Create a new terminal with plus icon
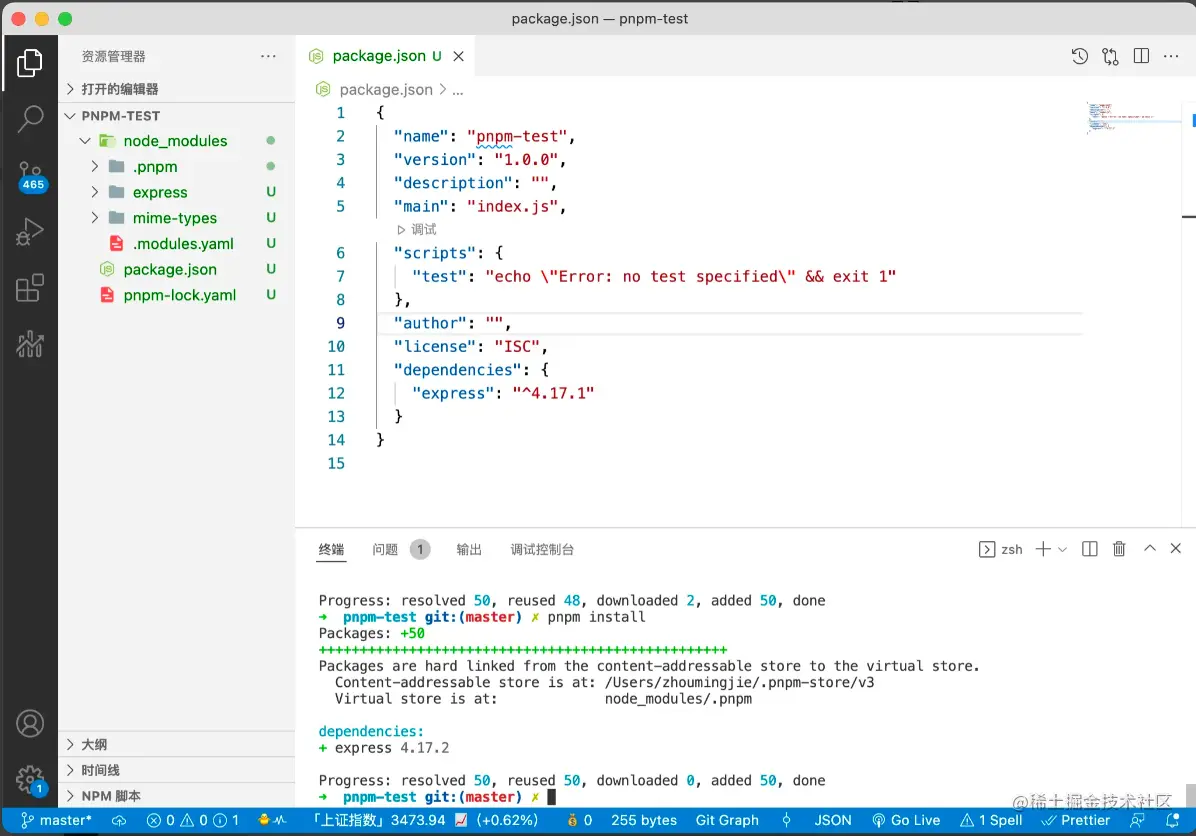This screenshot has height=836, width=1196. 1043,548
